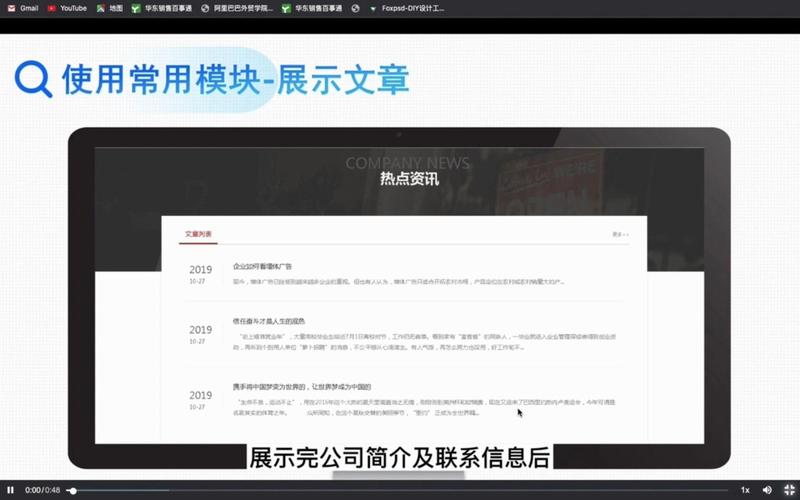
Task: Click the 0:00/0:48 time display
Action: tap(42, 490)
